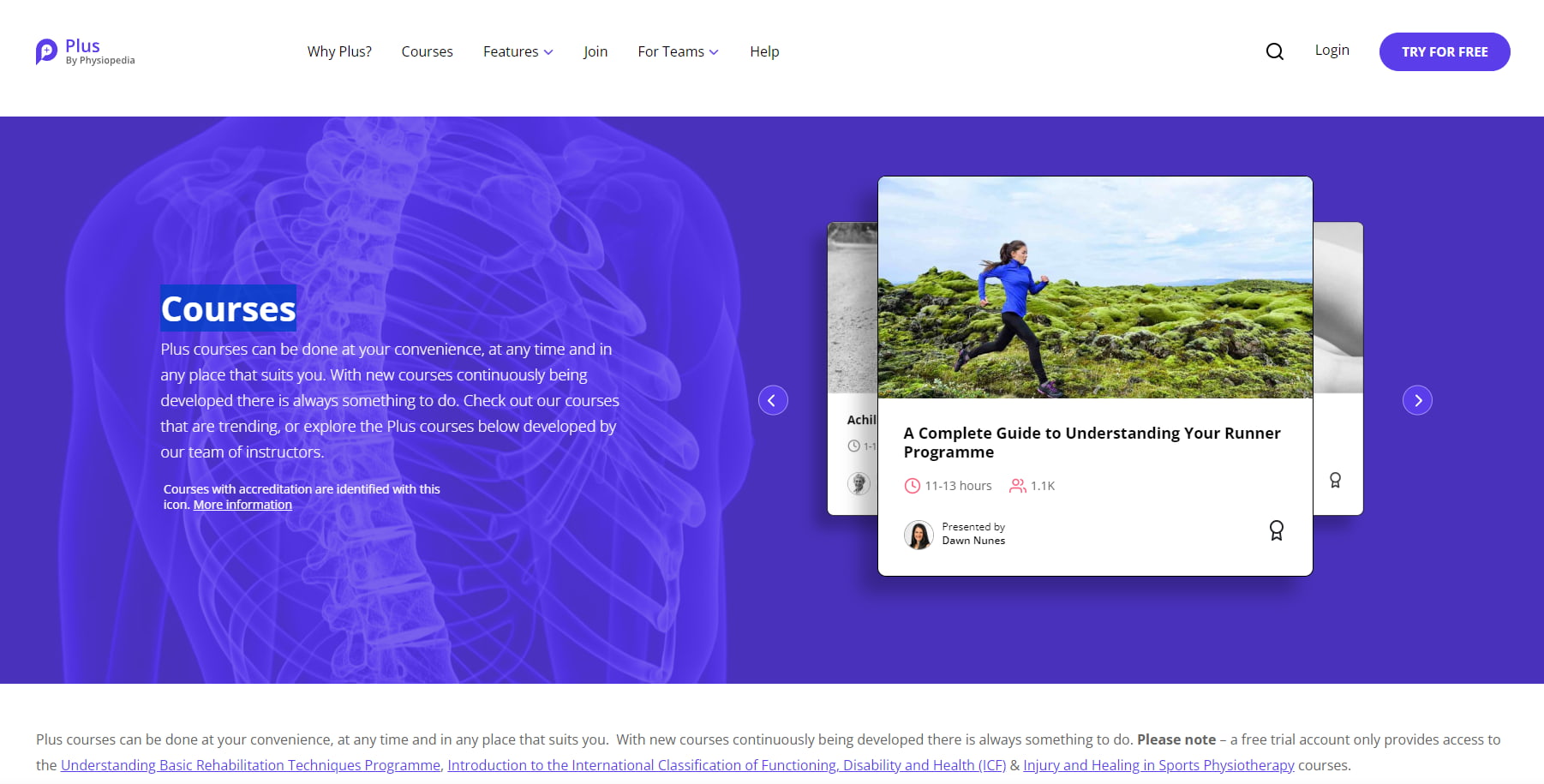Open the search magnifier icon
Image resolution: width=1544 pixels, height=784 pixels.
point(1274,51)
